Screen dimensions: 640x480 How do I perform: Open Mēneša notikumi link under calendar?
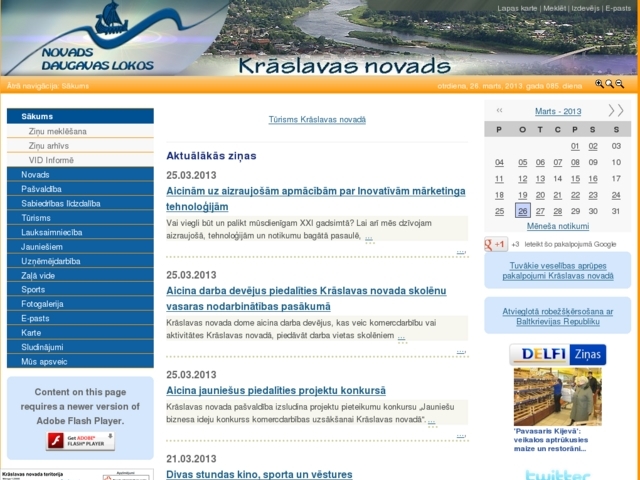[x=557, y=226]
